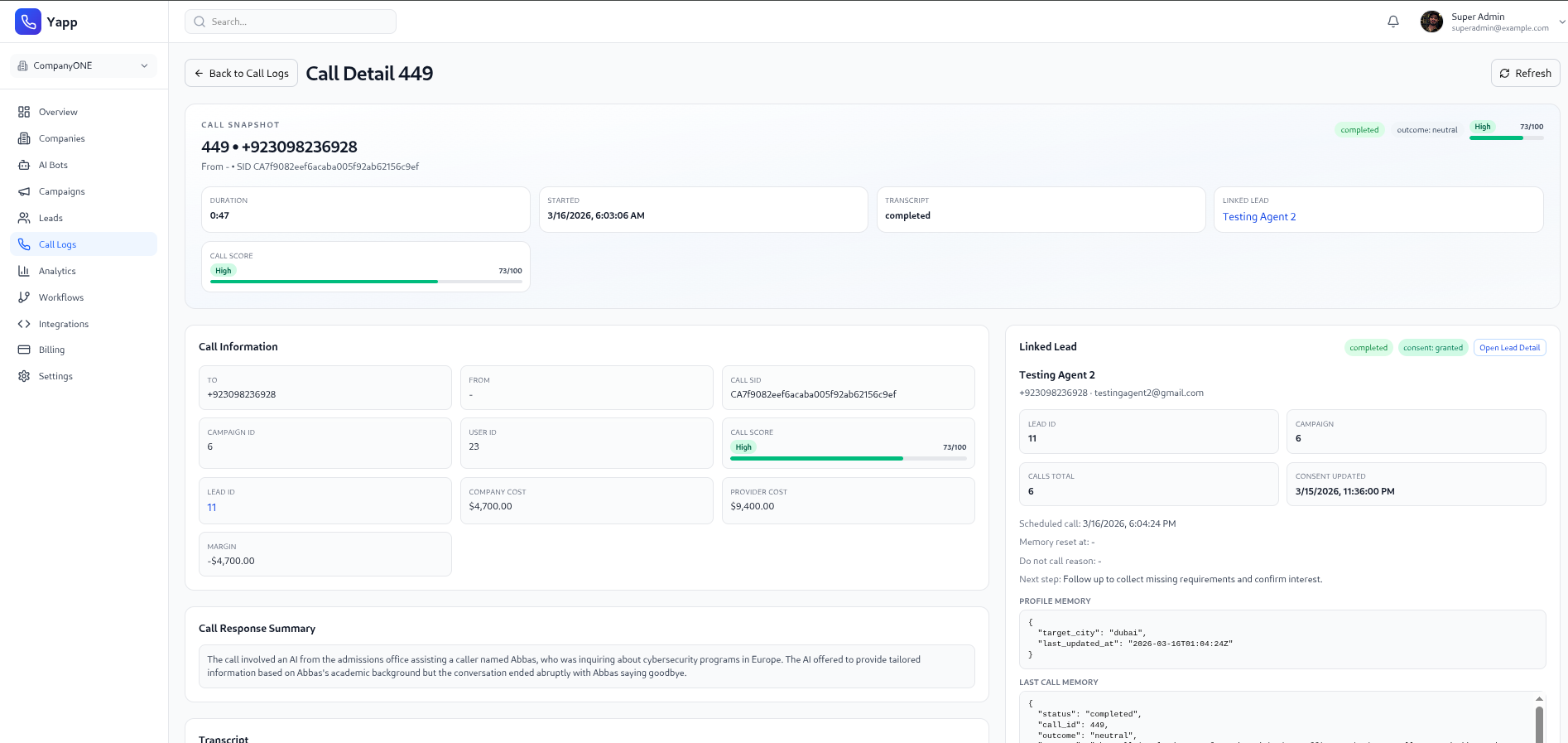Open the Overview menu item

coord(84,112)
